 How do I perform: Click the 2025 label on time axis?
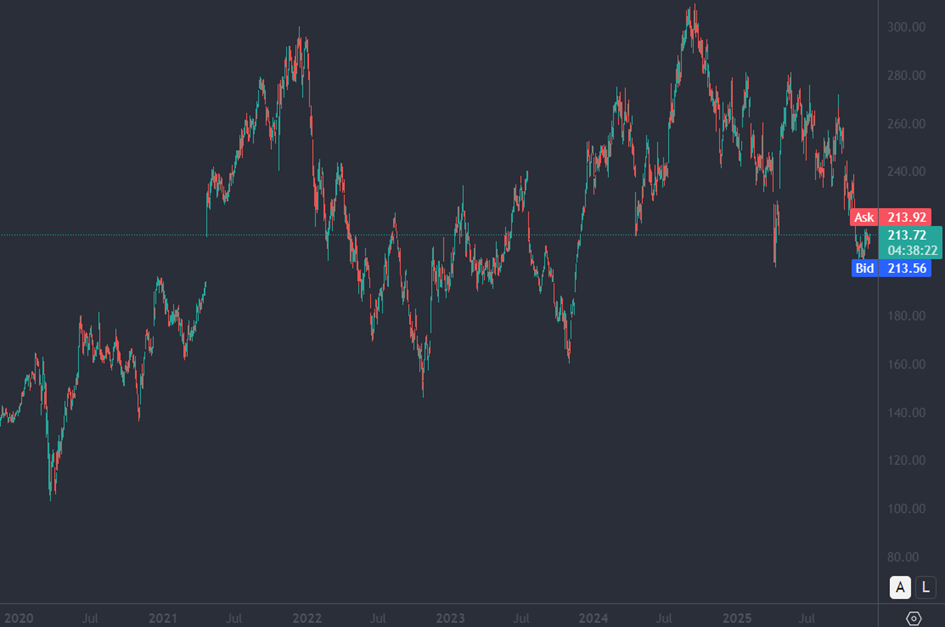coord(737,619)
